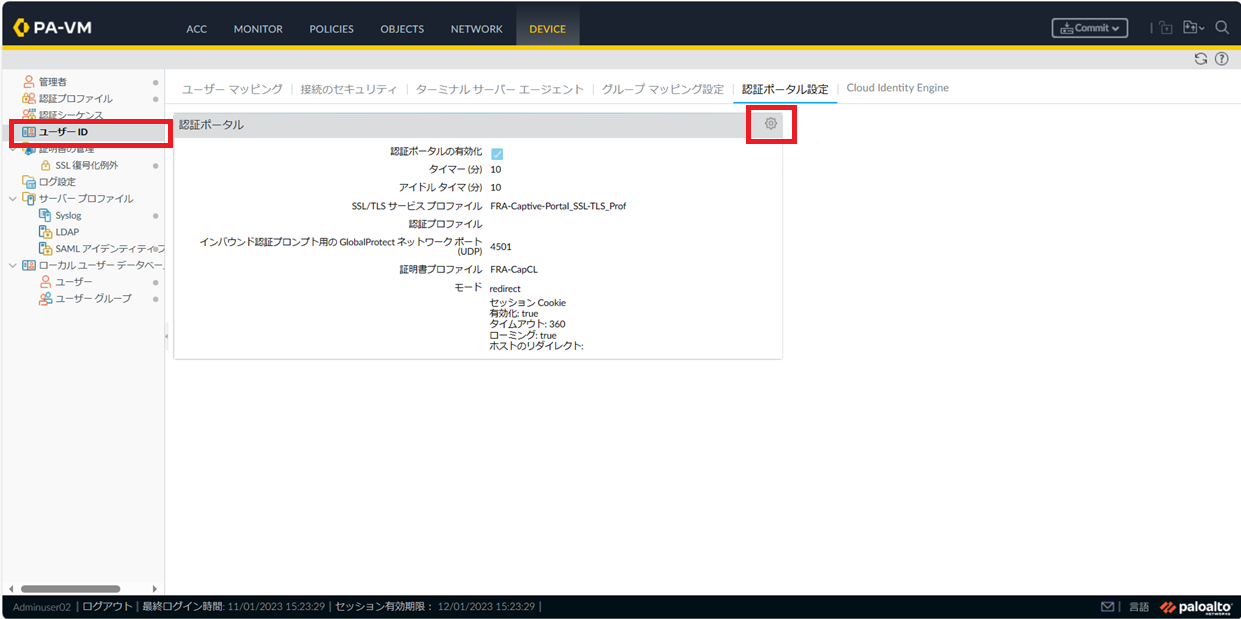Click the search magnifier icon
Screen dimensions: 1241x619
tap(1222, 28)
